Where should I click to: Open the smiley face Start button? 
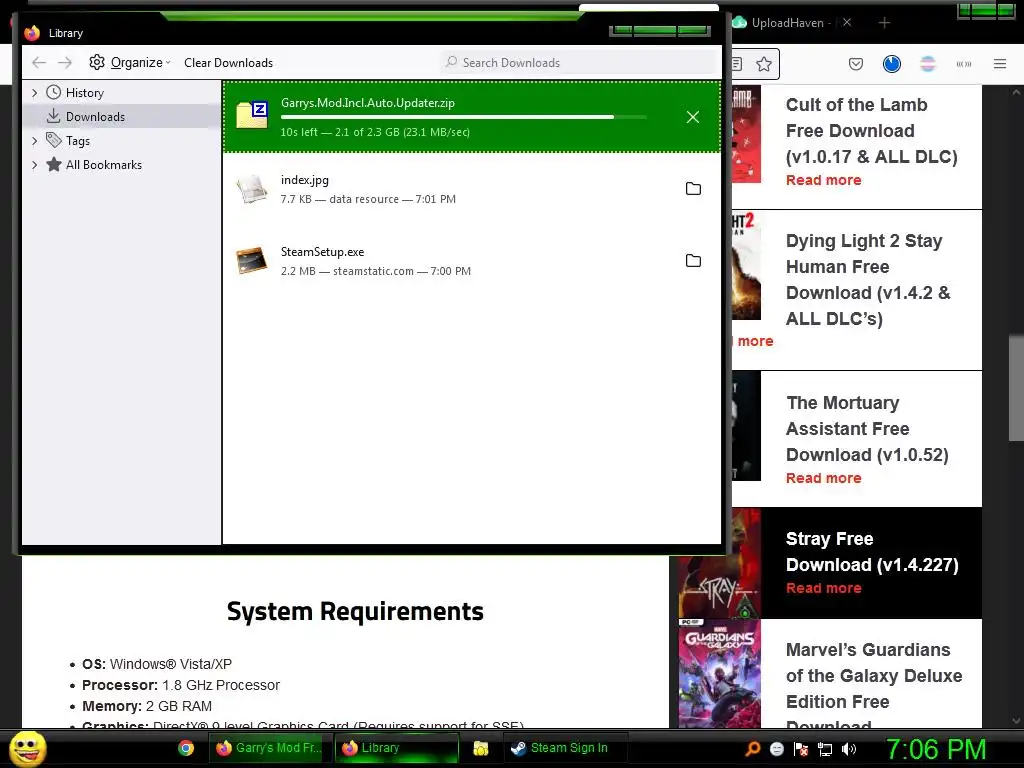pos(27,749)
